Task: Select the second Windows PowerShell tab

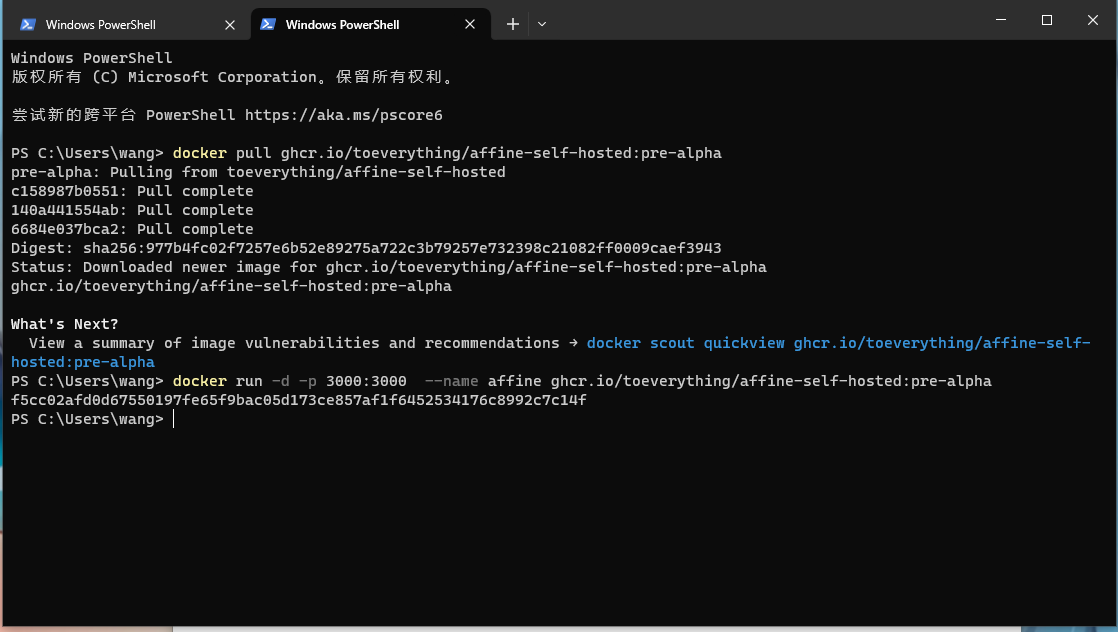Action: pyautogui.click(x=371, y=24)
